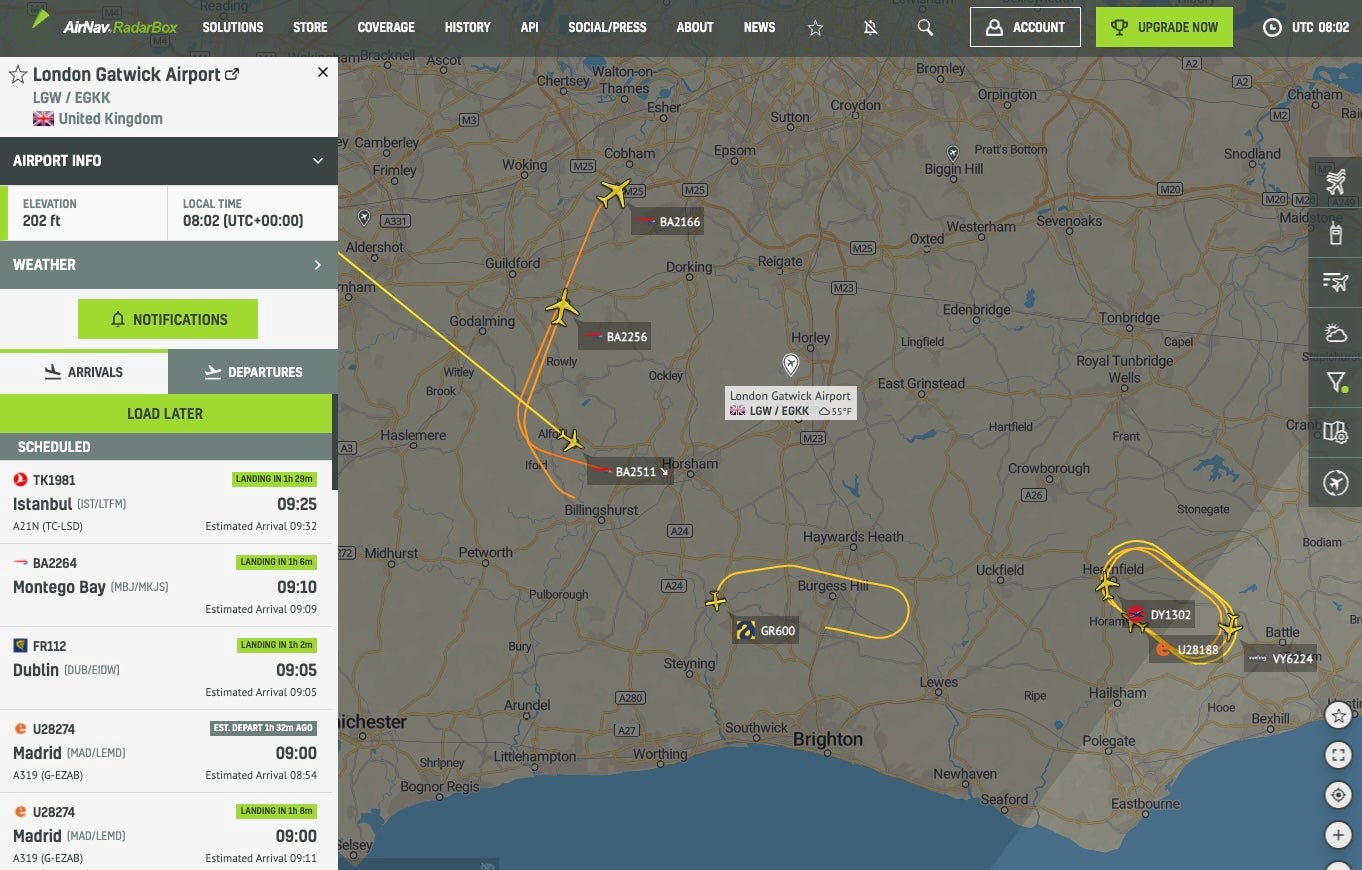This screenshot has width=1362, height=870.
Task: Select the BA2166 aircraft icon
Action: (614, 193)
